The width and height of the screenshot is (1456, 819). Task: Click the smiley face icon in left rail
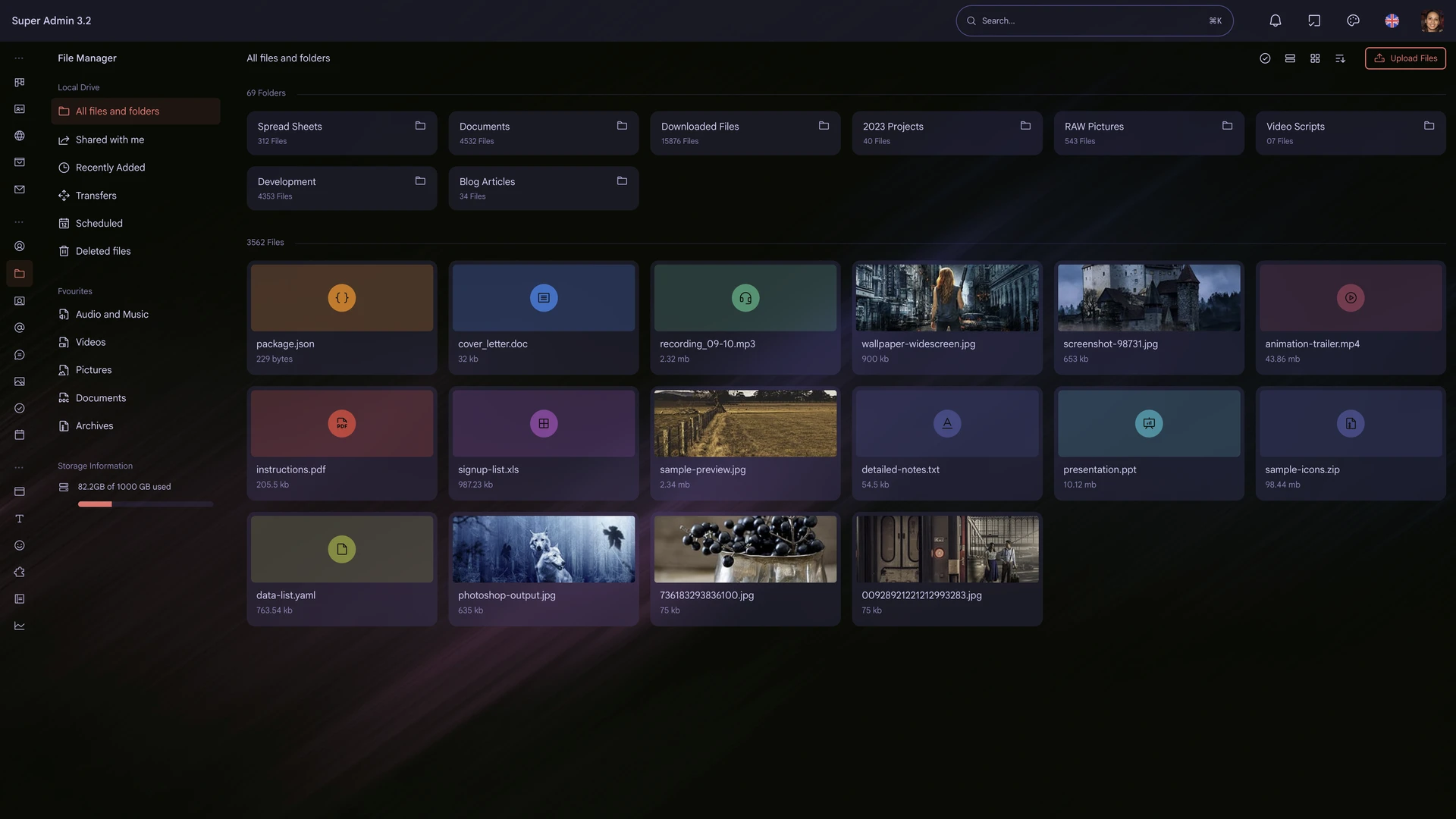(x=20, y=546)
